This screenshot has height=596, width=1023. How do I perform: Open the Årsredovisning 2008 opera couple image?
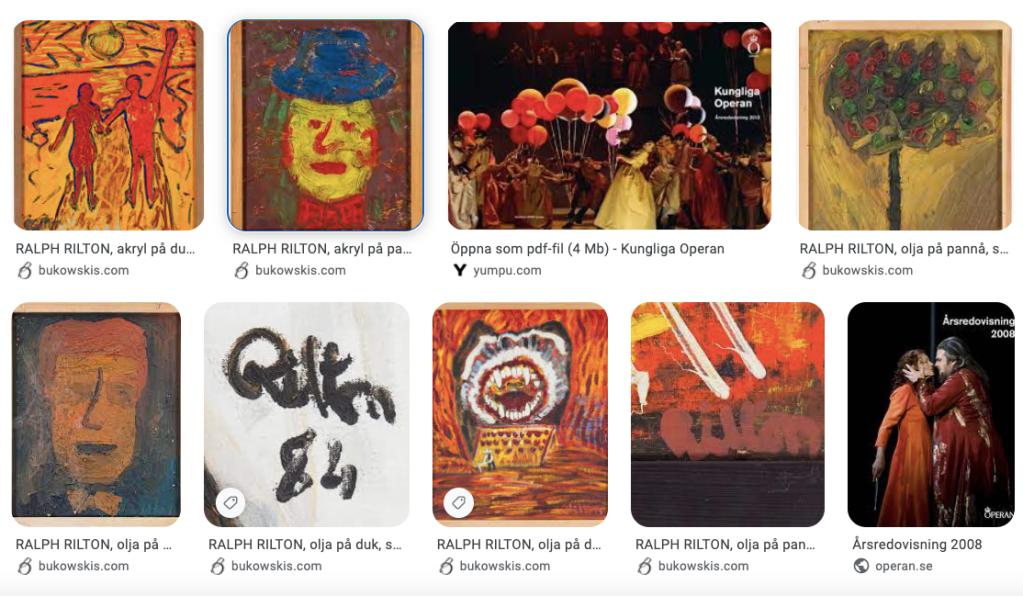(931, 414)
